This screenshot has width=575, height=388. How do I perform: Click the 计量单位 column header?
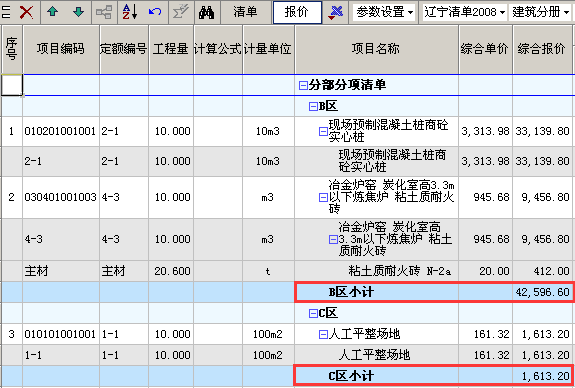[268, 49]
